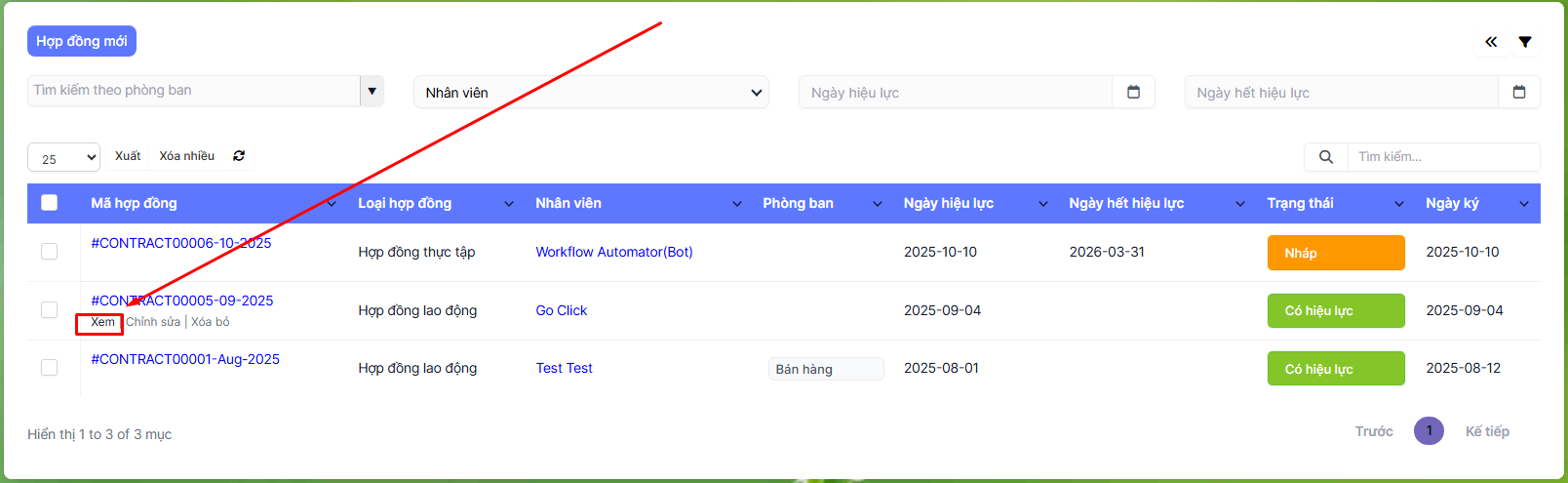Image resolution: width=1568 pixels, height=483 pixels.
Task: Click sort chevron on Trạng thái column
Action: 1399,204
